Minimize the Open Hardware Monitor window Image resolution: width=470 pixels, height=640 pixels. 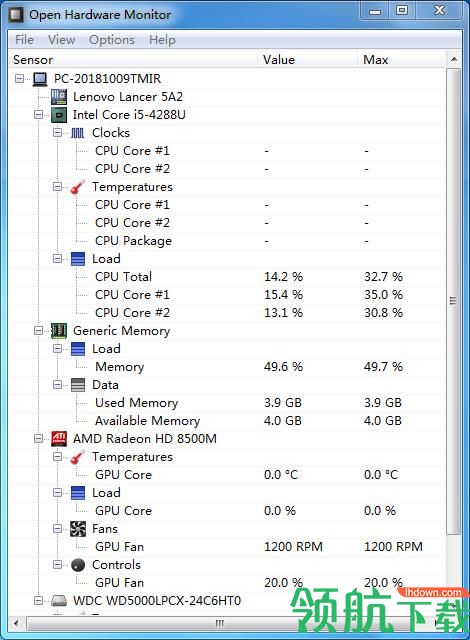coord(375,11)
